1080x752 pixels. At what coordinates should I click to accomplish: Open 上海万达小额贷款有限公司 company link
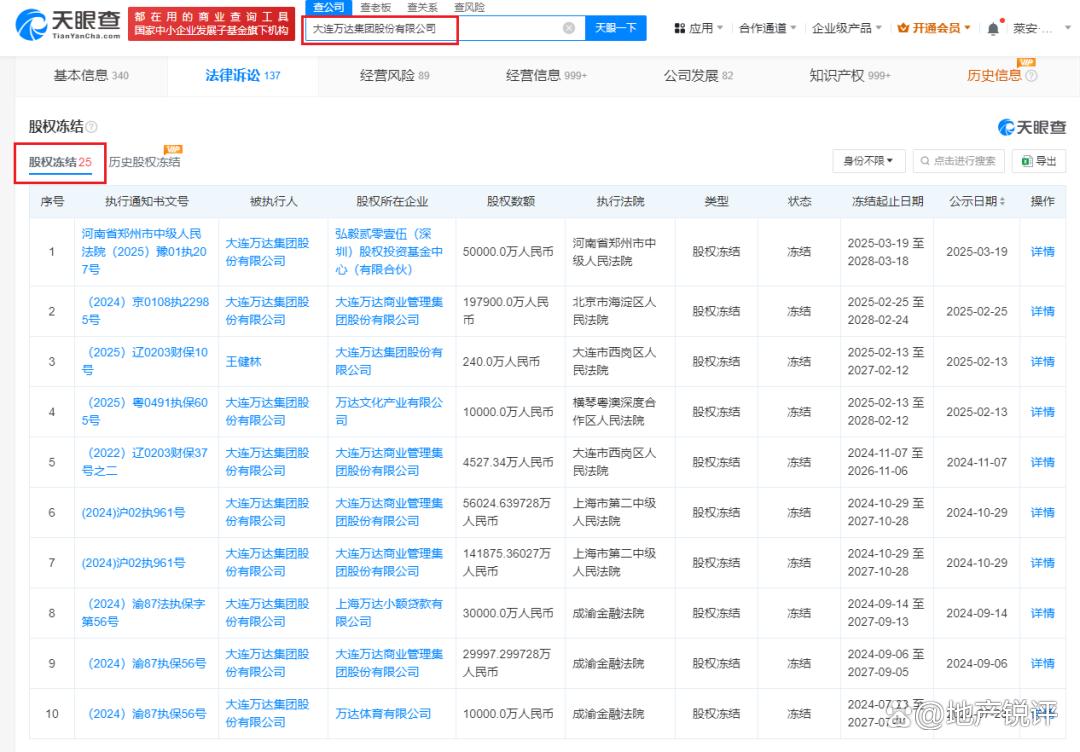coord(389,613)
